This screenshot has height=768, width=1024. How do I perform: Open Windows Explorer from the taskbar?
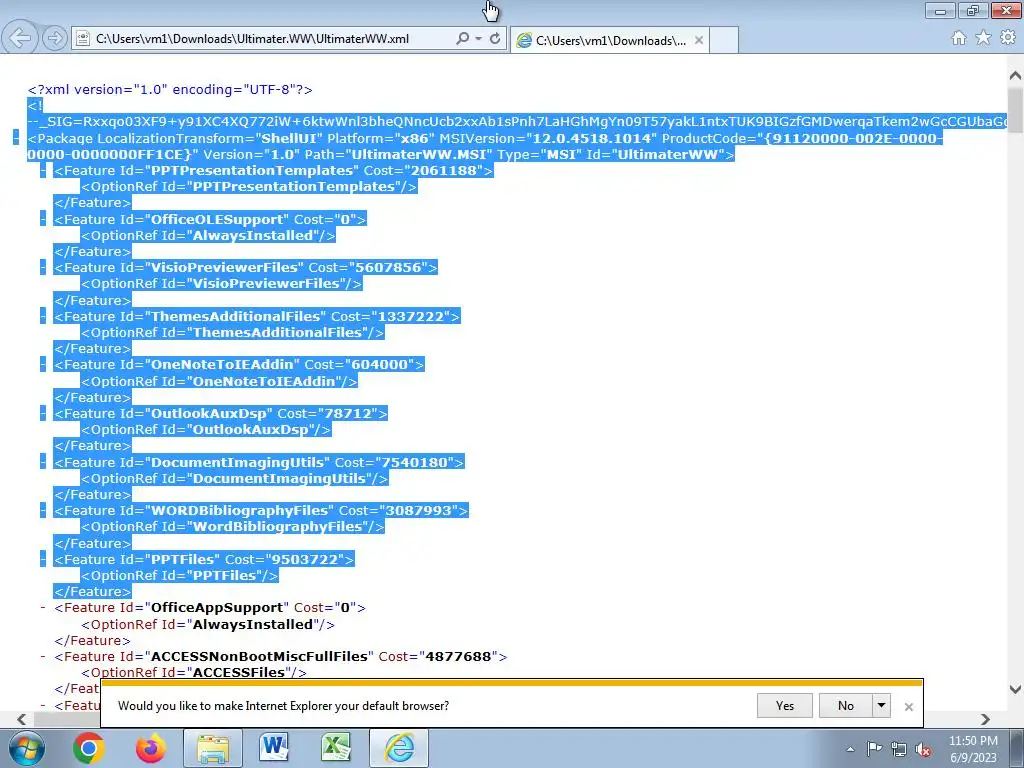(213, 748)
